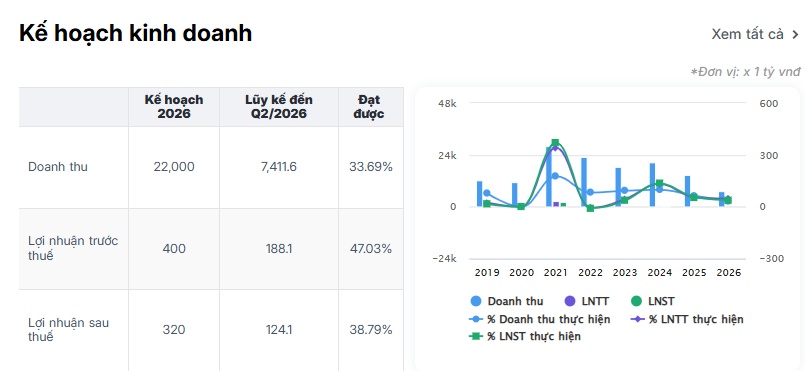The width and height of the screenshot is (806, 371).
Task: Click the 2024 revenue bar in chart
Action: pos(652,185)
